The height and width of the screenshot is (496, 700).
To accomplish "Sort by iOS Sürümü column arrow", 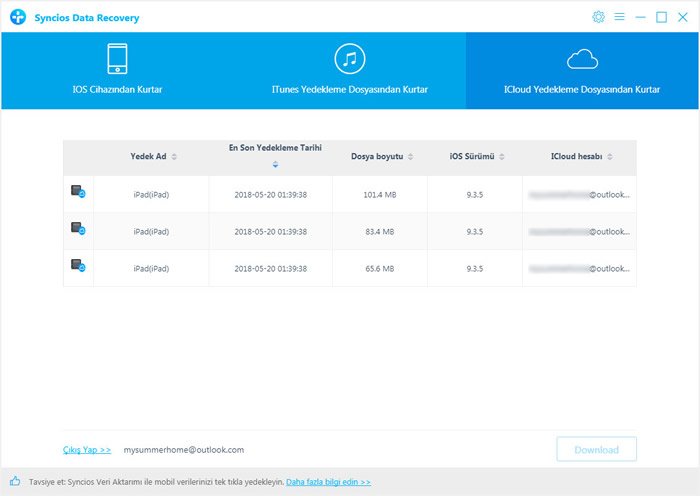I will click(x=502, y=156).
